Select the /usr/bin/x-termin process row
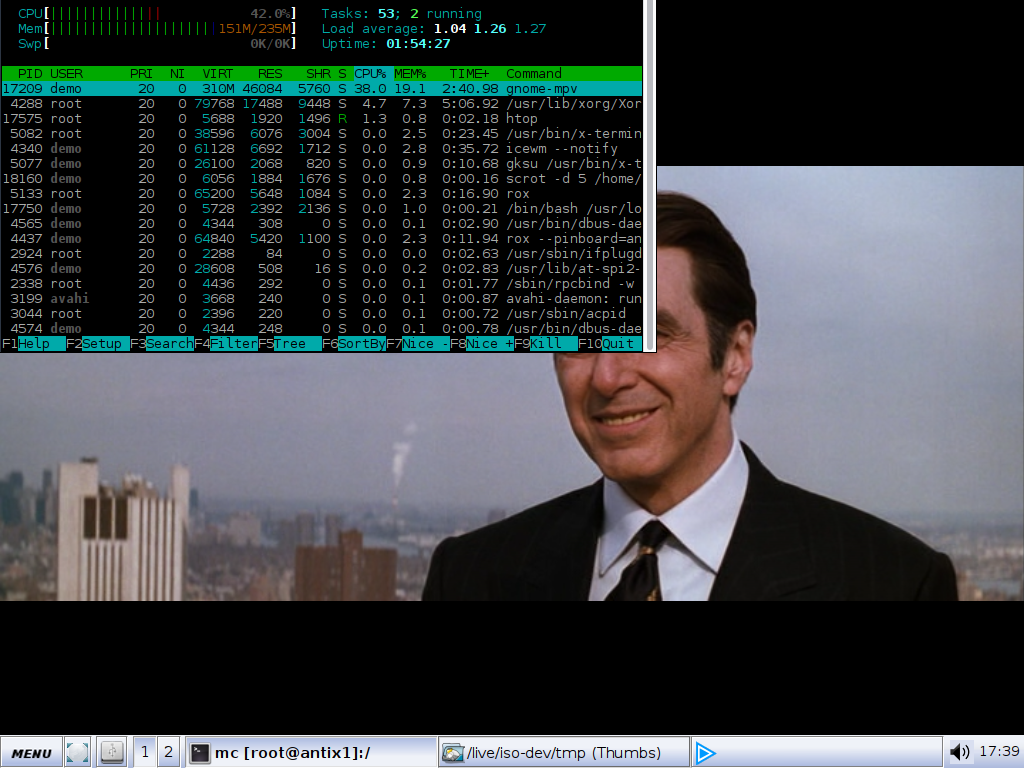1024x768 pixels. click(x=322, y=134)
